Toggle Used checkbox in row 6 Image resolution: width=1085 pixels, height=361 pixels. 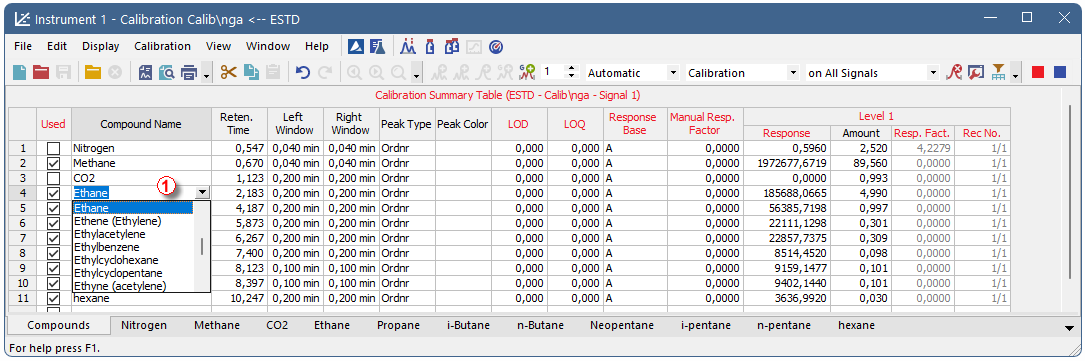pyautogui.click(x=53, y=223)
